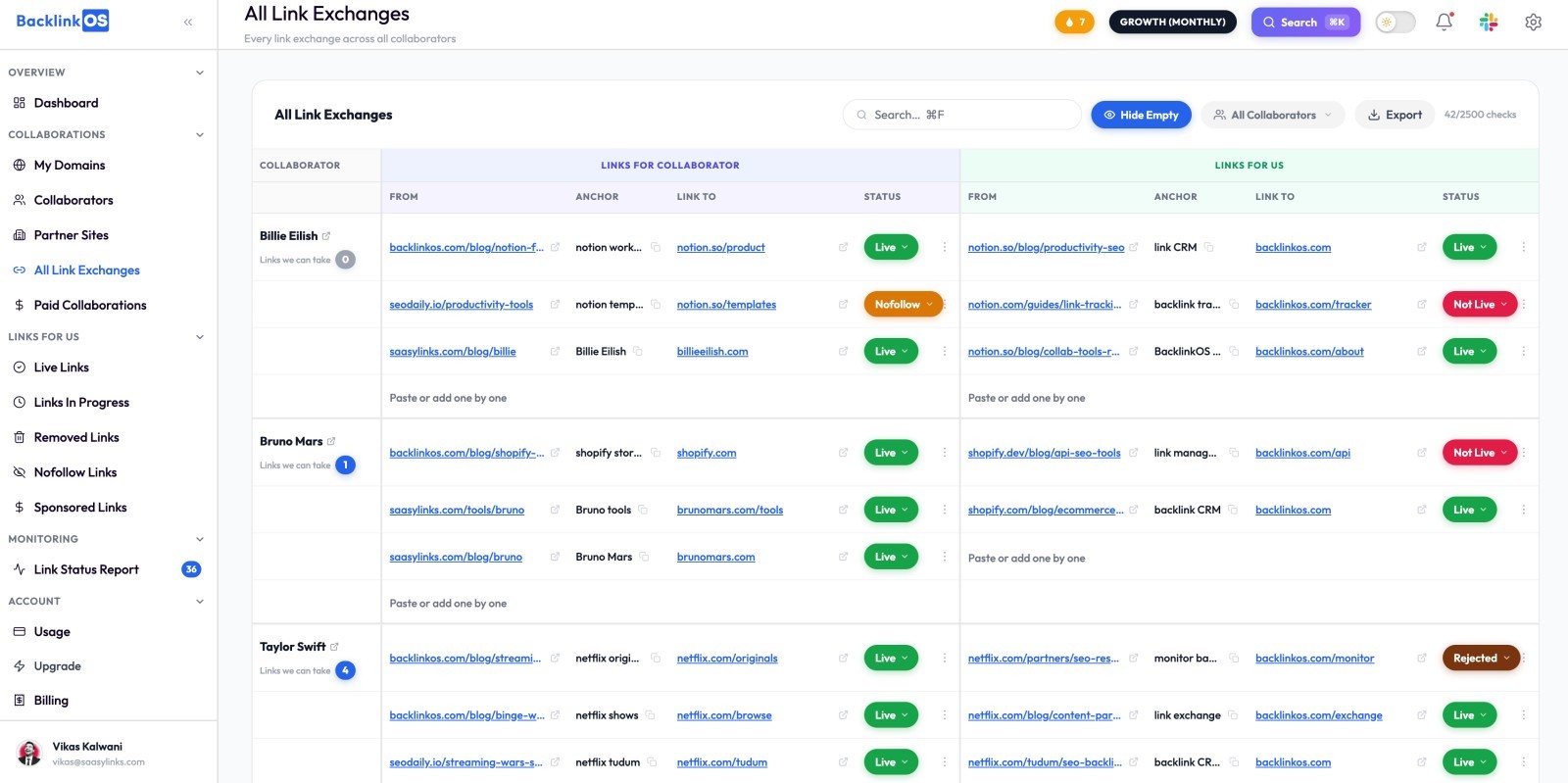1568x783 pixels.
Task: Change Nofollow status for notion.so/templates
Action: 904,305
